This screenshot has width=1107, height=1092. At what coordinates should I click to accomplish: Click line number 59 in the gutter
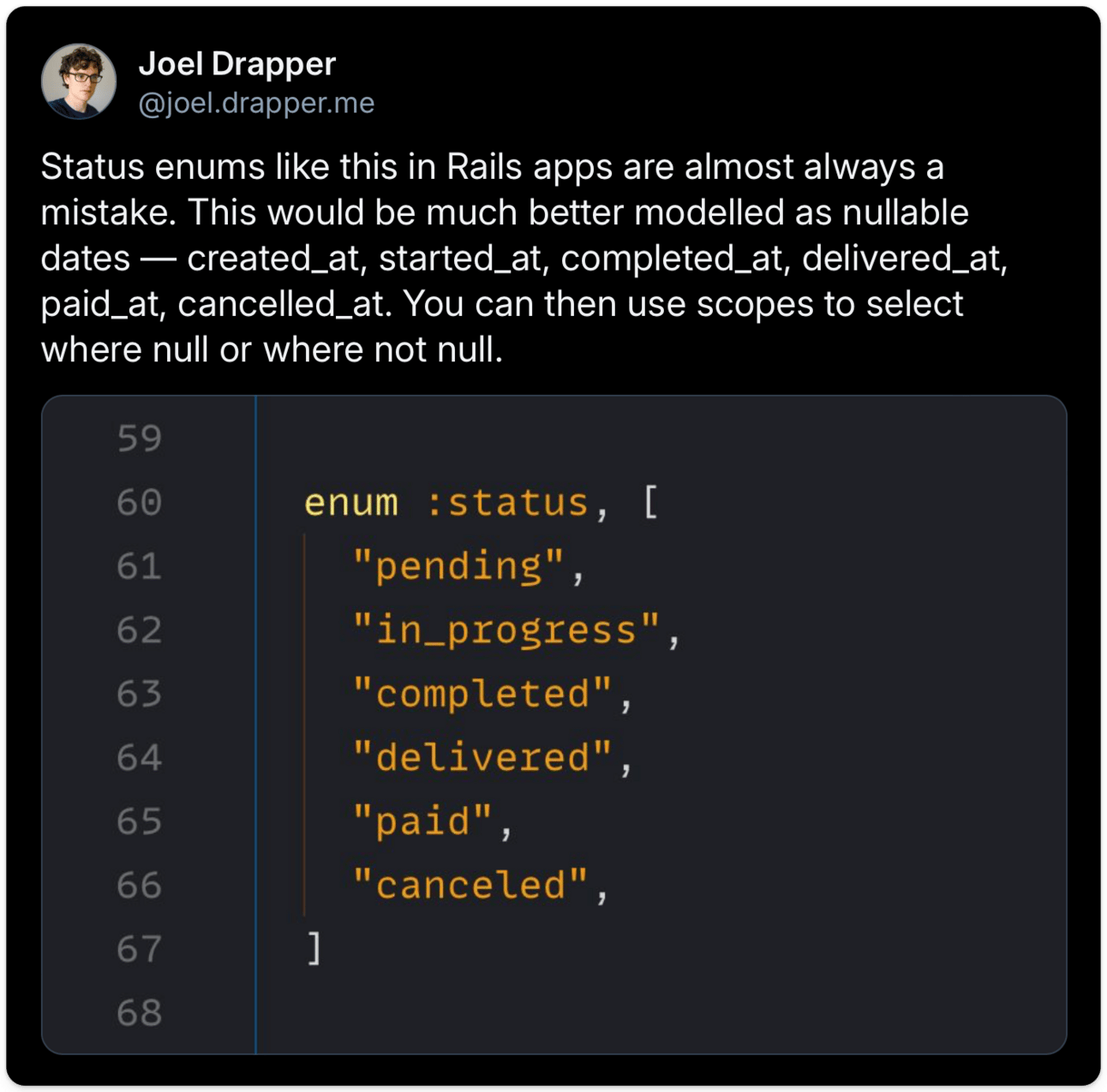(139, 439)
